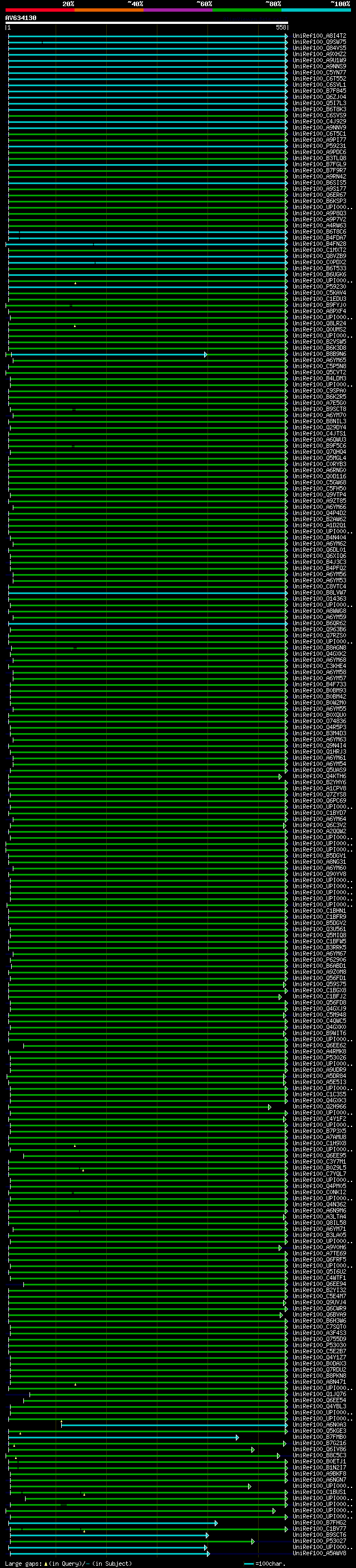356x1568 pixels.
Task: Open hit UniRef100_A9XHZ2
Action: coord(319,54)
